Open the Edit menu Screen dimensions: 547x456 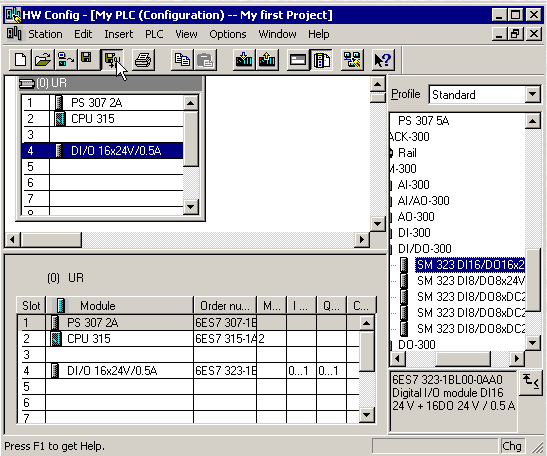click(83, 34)
